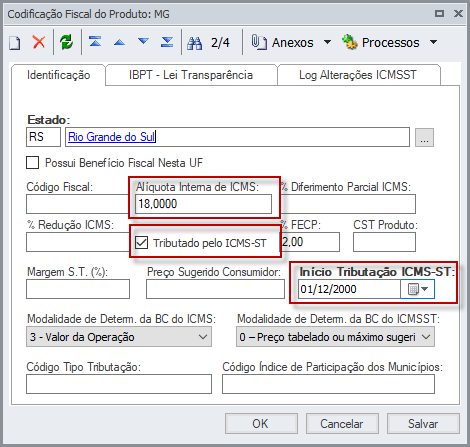Viewport: 470px width, 447px height.
Task: Focus the Margem S.T. (%) field
Action: pyautogui.click(x=78, y=289)
